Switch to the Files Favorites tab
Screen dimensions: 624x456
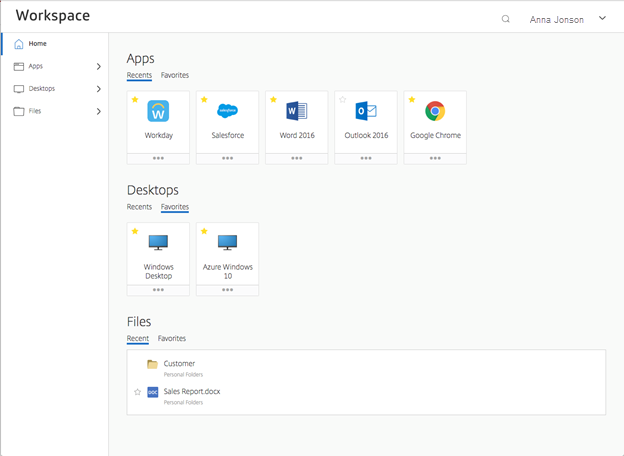coord(172,339)
